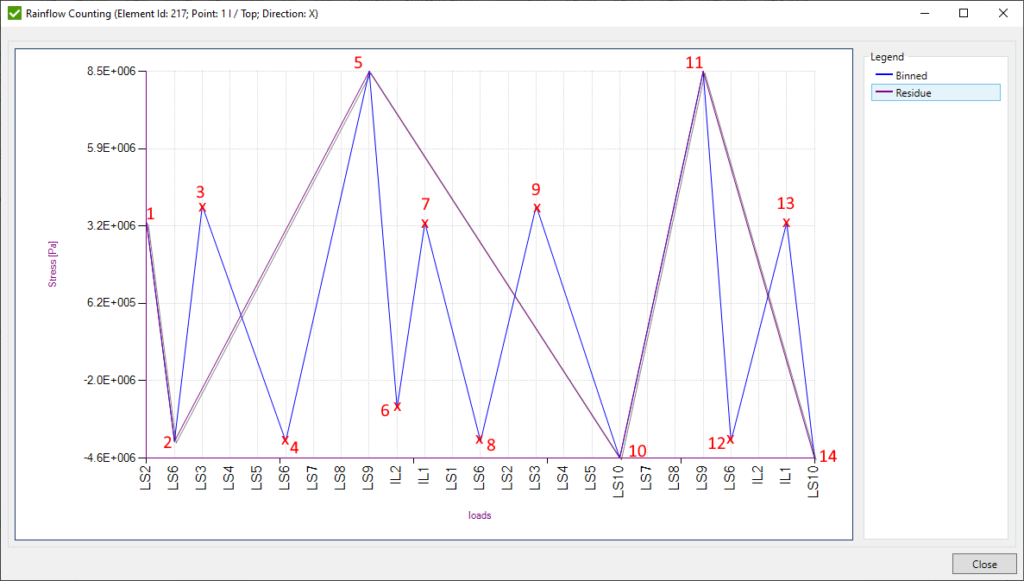Click the green checkmark icon in title bar
Viewport: 1024px width, 581px height.
14,13
